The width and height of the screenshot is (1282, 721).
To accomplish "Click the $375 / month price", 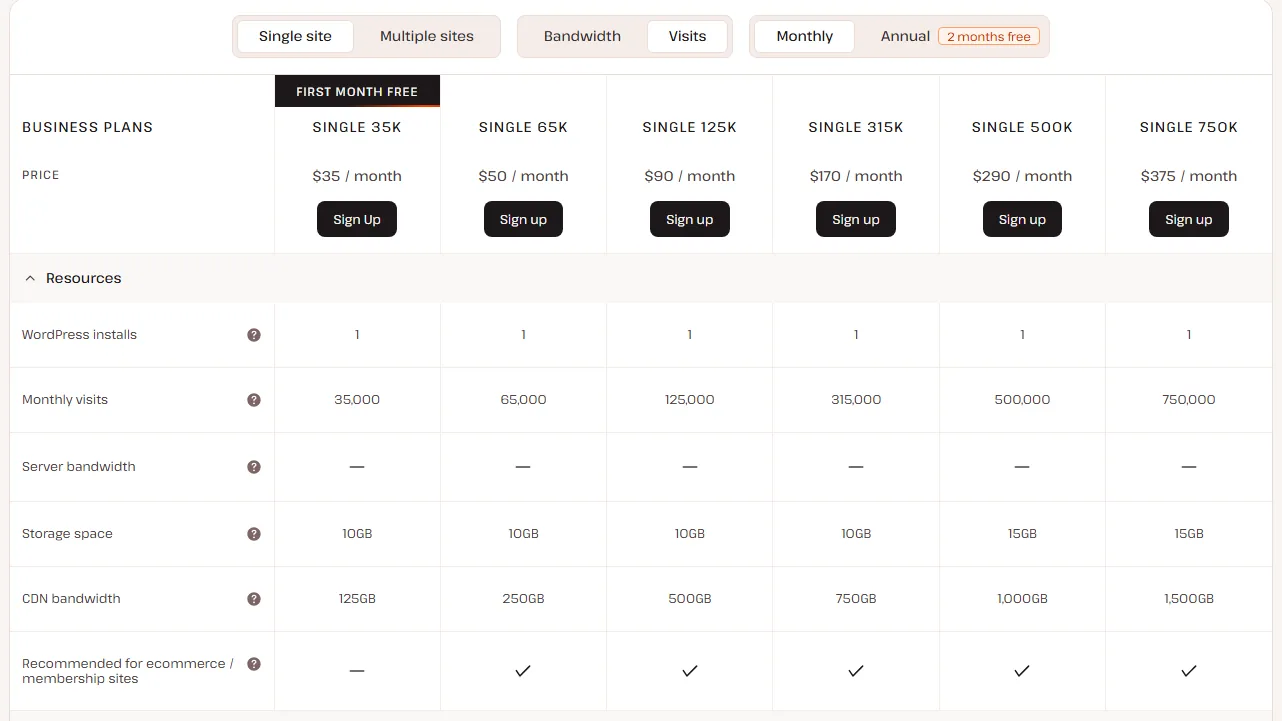I will click(1189, 176).
